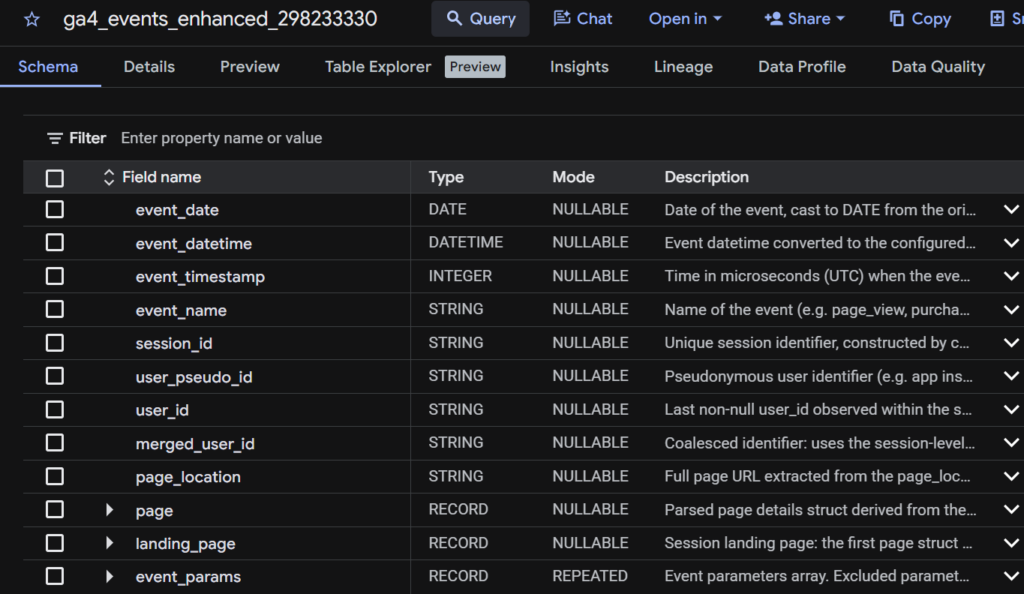This screenshot has height=594, width=1024.
Task: Sort by Field name arrows icon
Action: (x=109, y=178)
